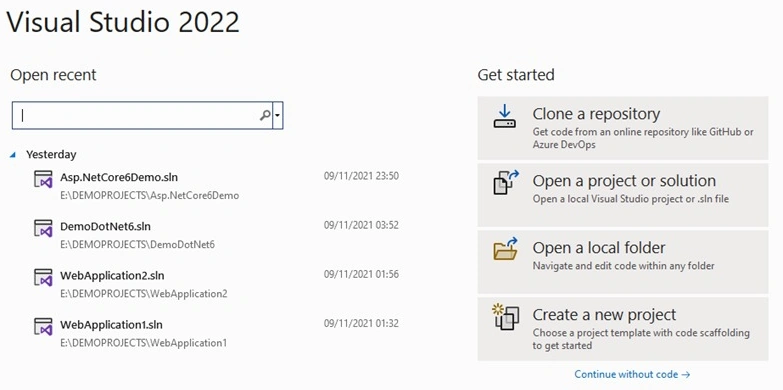This screenshot has width=783, height=390.
Task: Choose Clone a repository
Action: pos(623,128)
